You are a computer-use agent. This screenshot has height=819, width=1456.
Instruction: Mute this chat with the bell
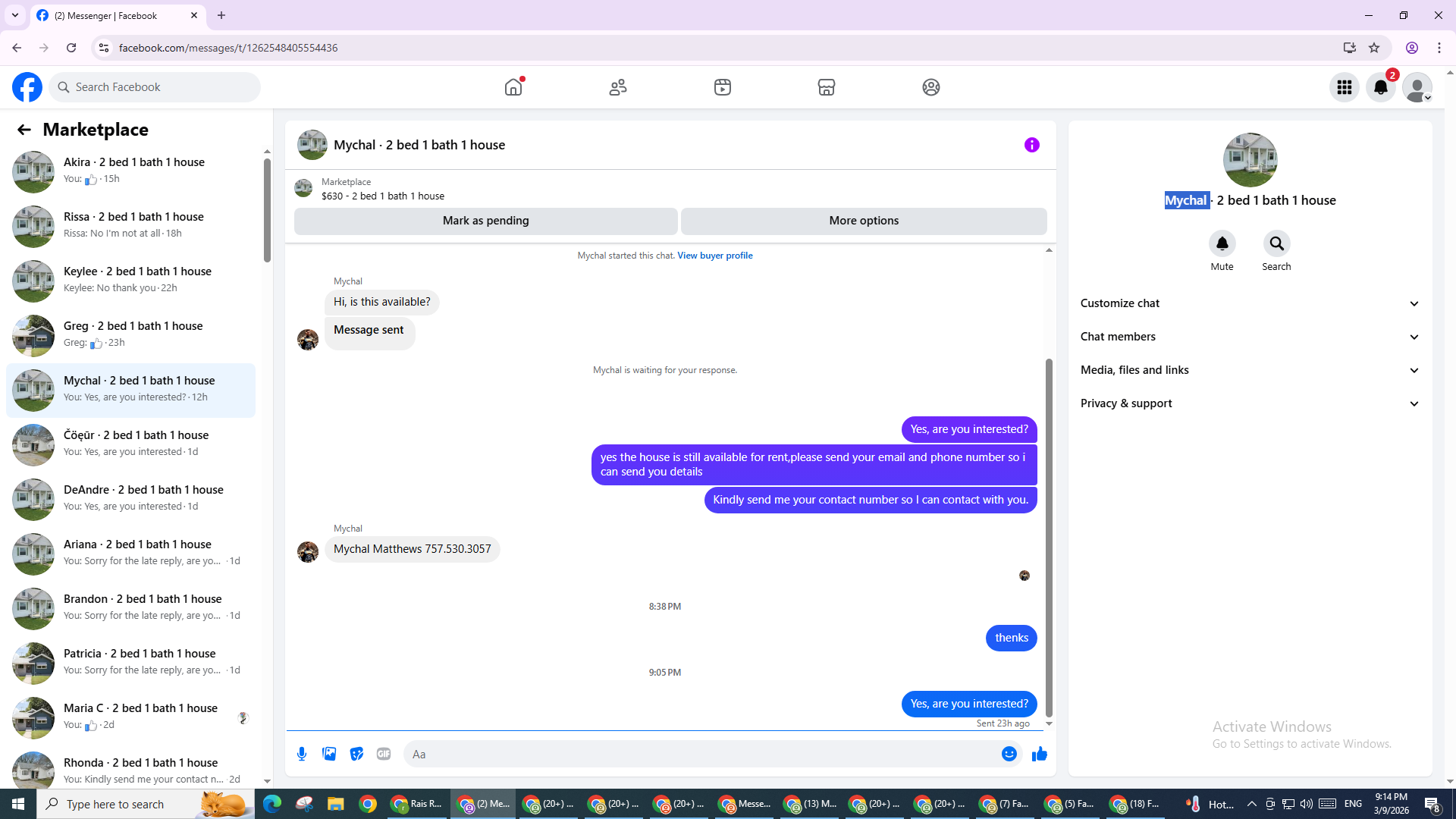click(1222, 243)
